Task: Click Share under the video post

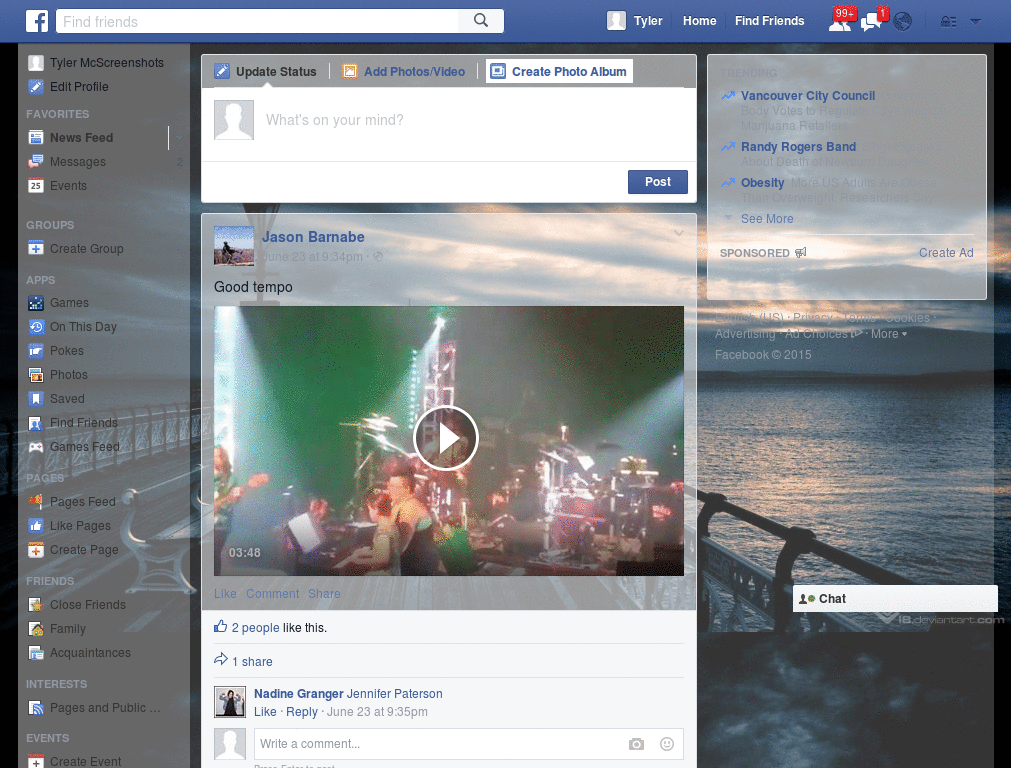Action: click(324, 594)
